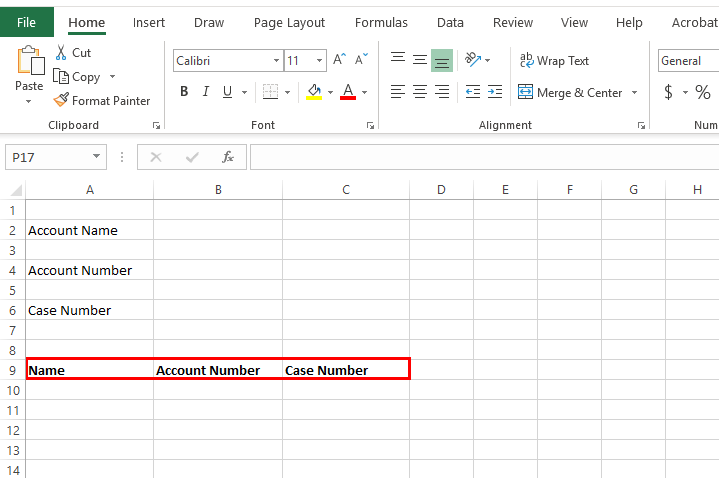Click the Insert Function fx icon
Screen dimensions: 719x478
coord(228,157)
